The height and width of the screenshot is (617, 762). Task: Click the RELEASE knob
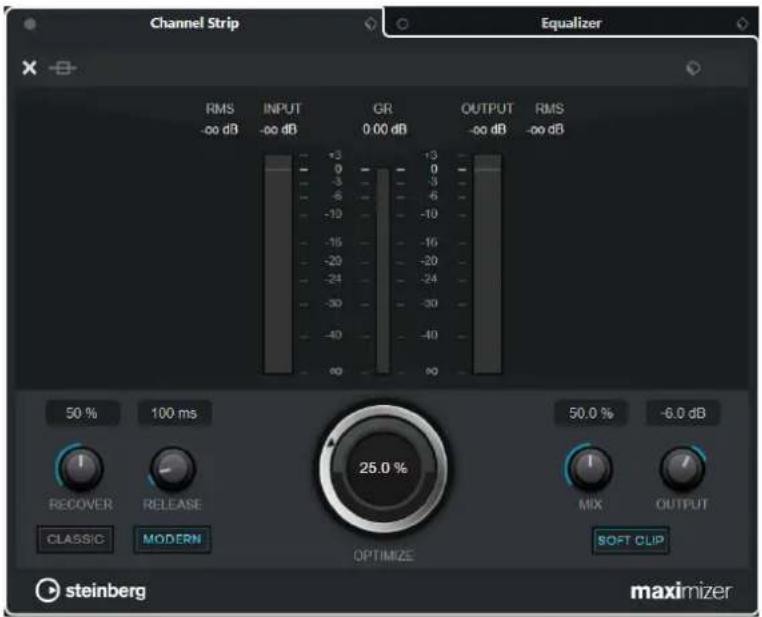coord(173,469)
